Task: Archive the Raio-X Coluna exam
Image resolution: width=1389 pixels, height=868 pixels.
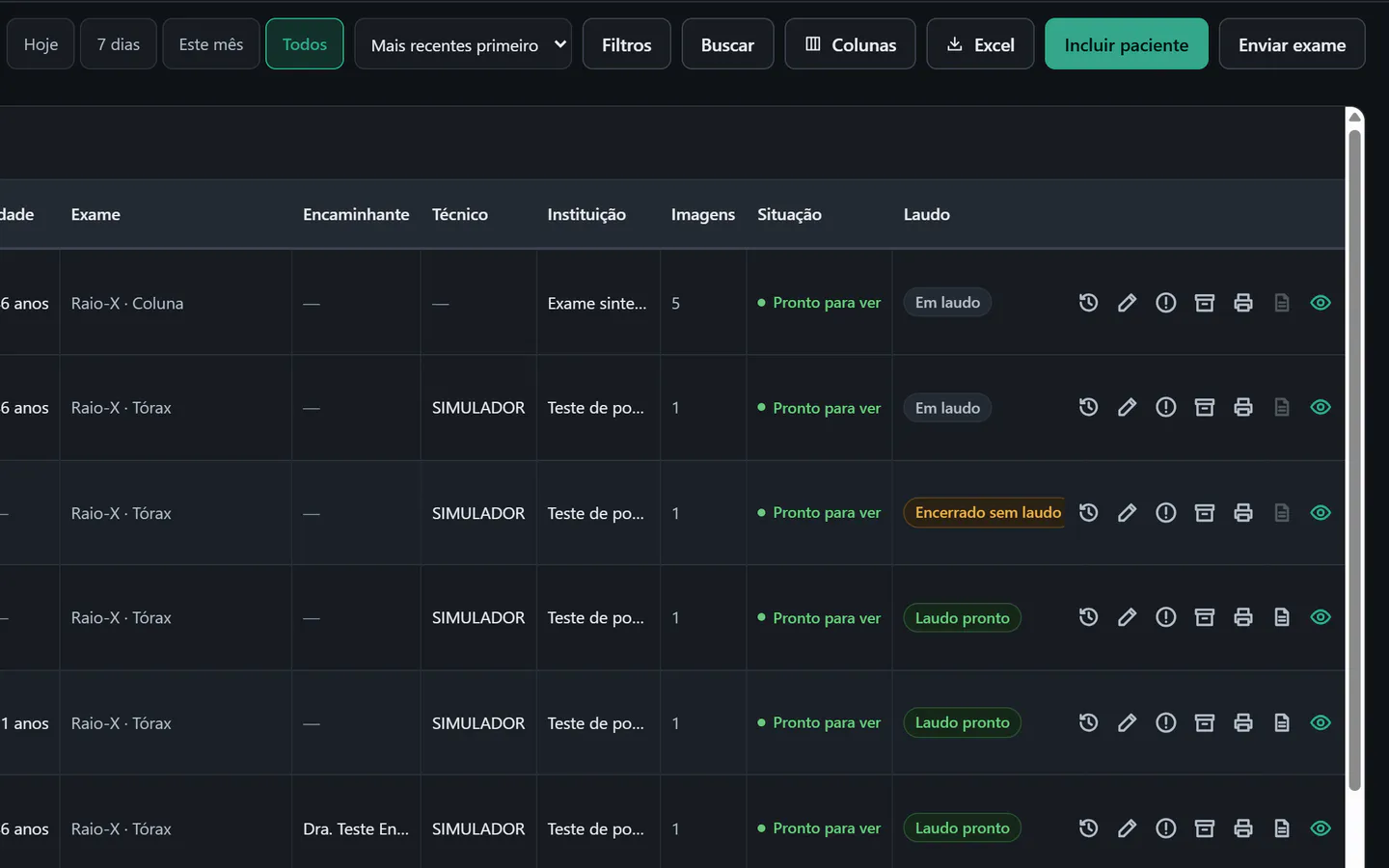Action: 1204,303
